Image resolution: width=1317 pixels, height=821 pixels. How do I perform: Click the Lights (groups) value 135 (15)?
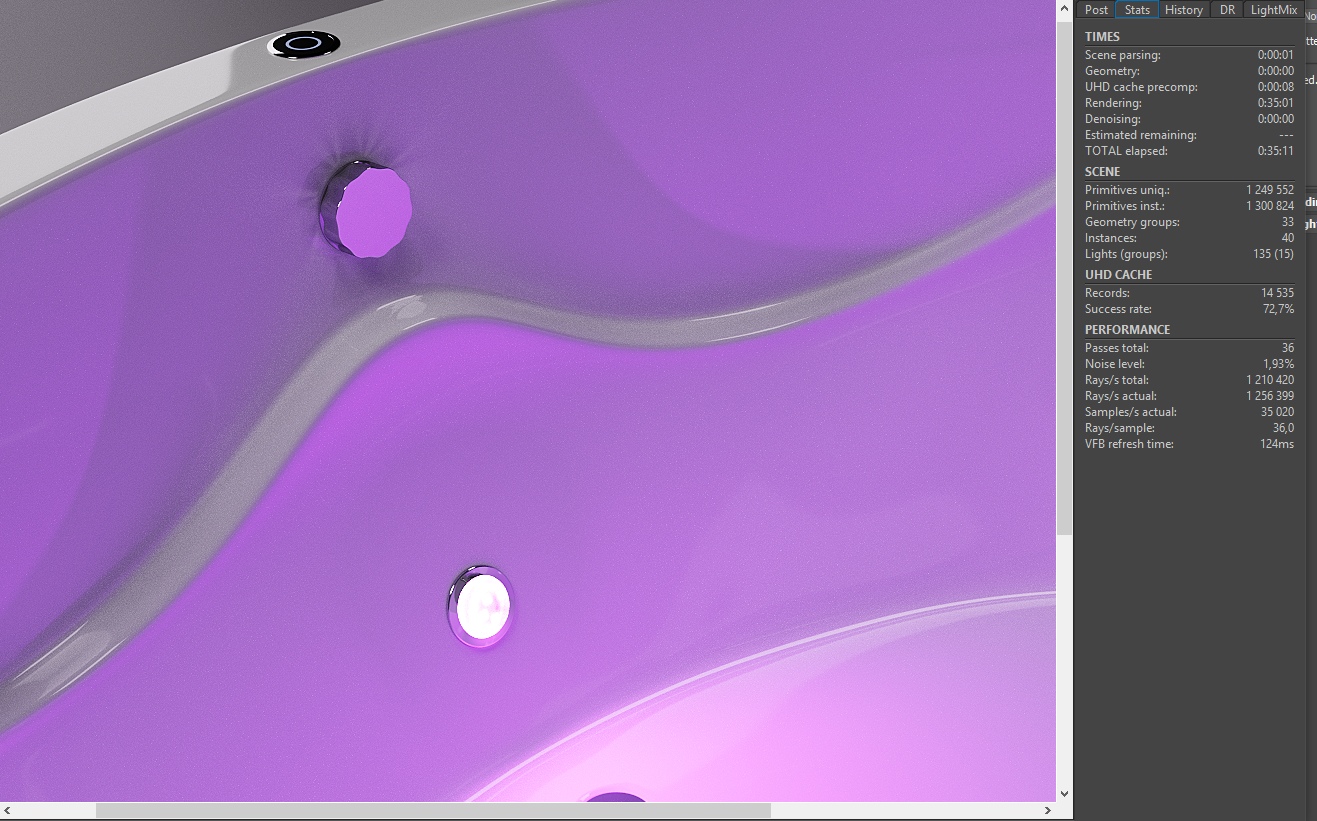[1274, 255]
